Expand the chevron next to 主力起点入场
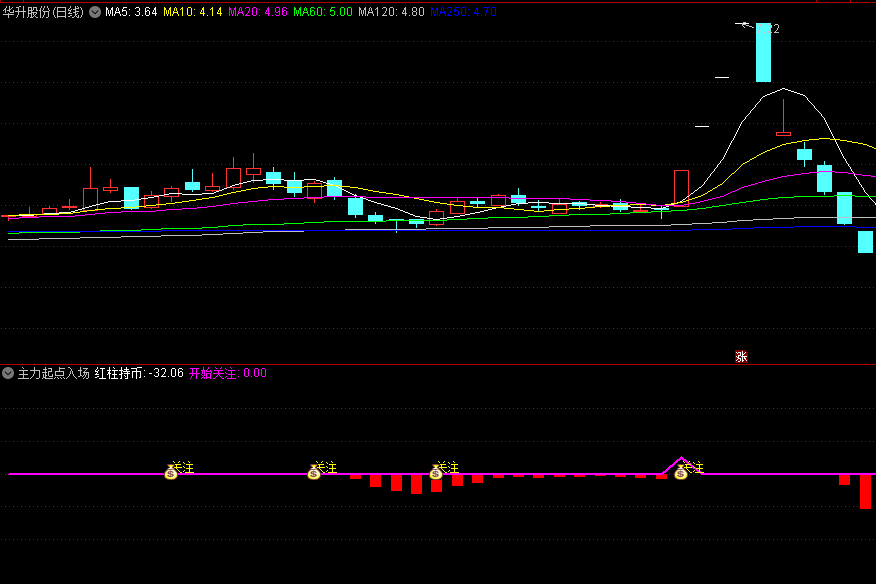 [x=8, y=373]
